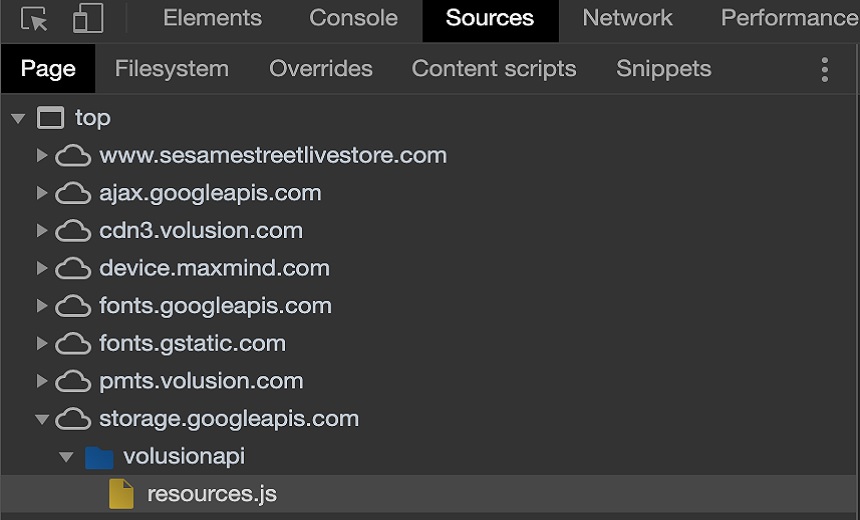Toggle the device toolbar icon
This screenshot has width=860, height=520.
click(x=88, y=18)
